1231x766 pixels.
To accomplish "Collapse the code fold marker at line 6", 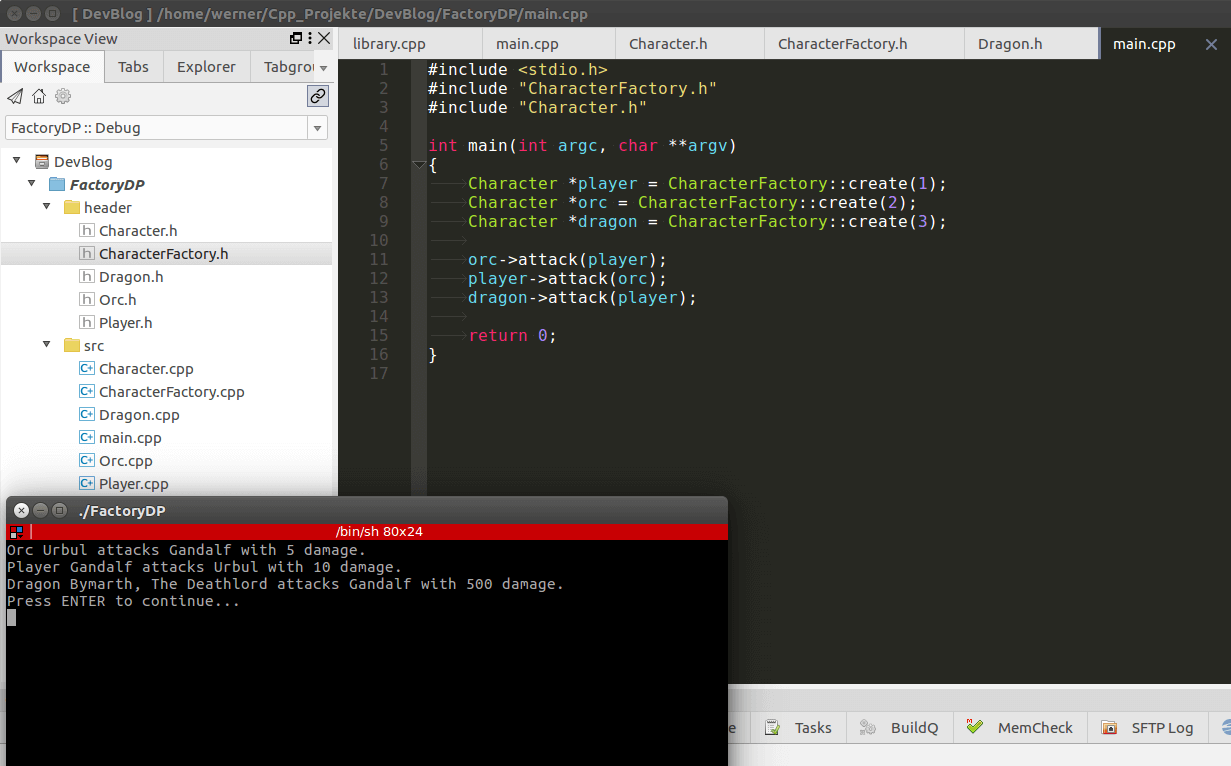I will click(x=419, y=164).
